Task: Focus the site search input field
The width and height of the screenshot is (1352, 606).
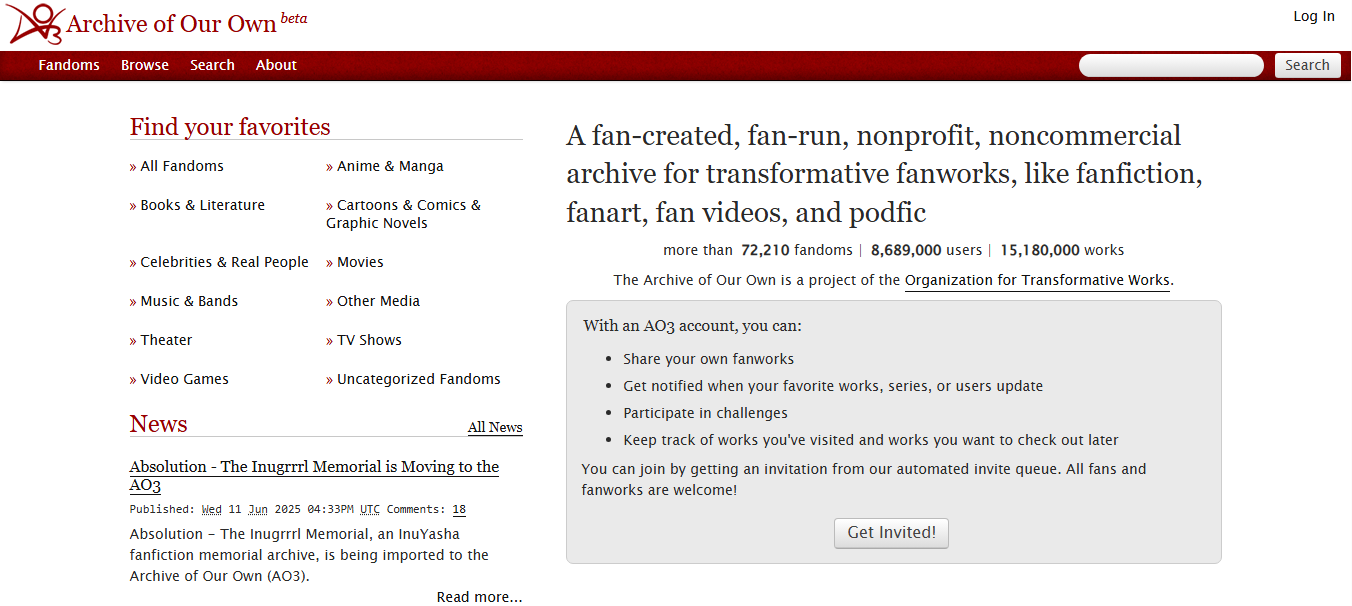Action: point(1171,65)
